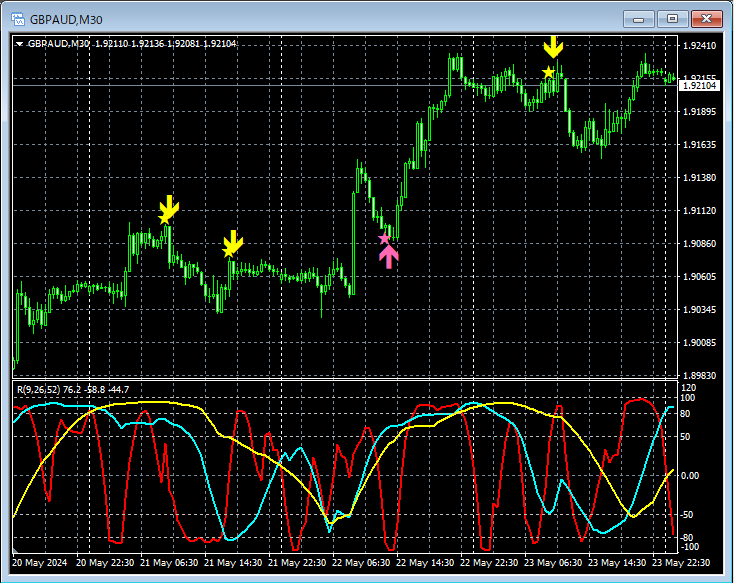Click the current price tag 1.92104

(698, 86)
